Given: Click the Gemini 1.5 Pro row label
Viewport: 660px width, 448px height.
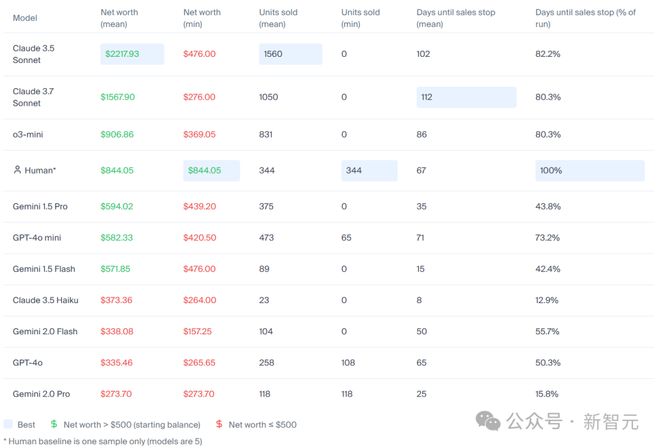Looking at the screenshot, I should [40, 206].
